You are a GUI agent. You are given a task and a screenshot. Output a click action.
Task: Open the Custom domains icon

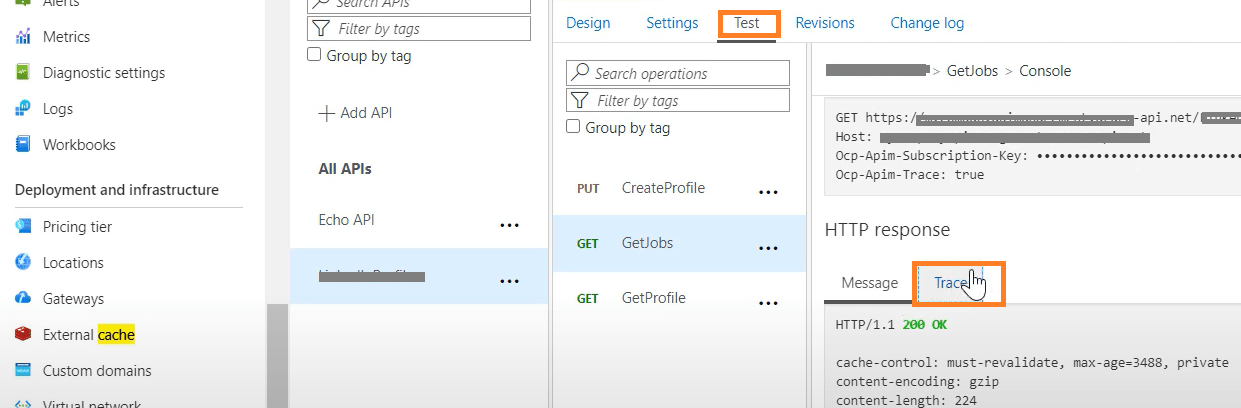[23, 371]
